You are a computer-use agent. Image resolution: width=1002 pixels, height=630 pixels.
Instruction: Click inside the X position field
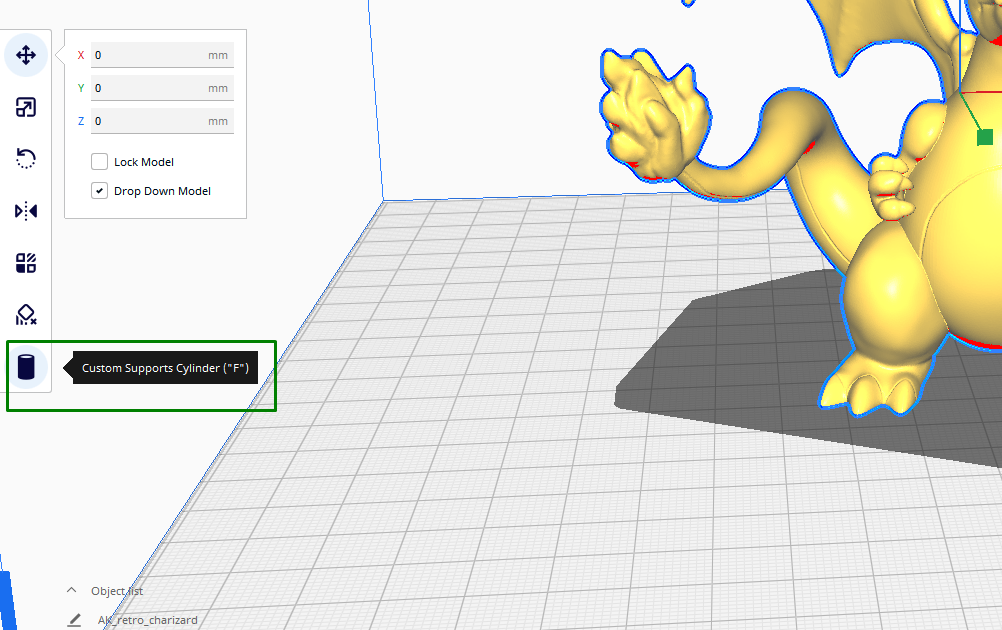point(160,55)
